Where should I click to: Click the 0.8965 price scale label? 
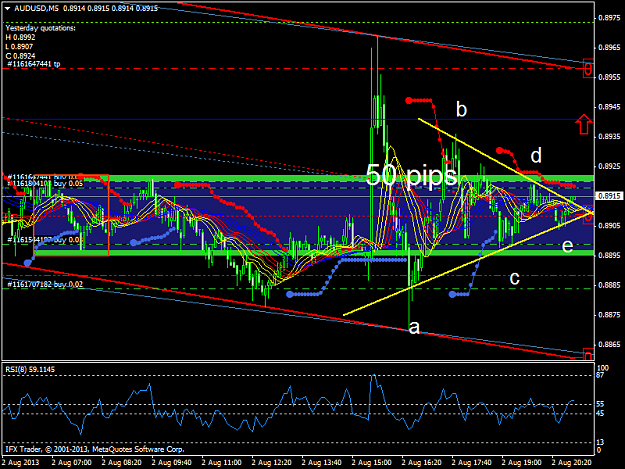[609, 47]
